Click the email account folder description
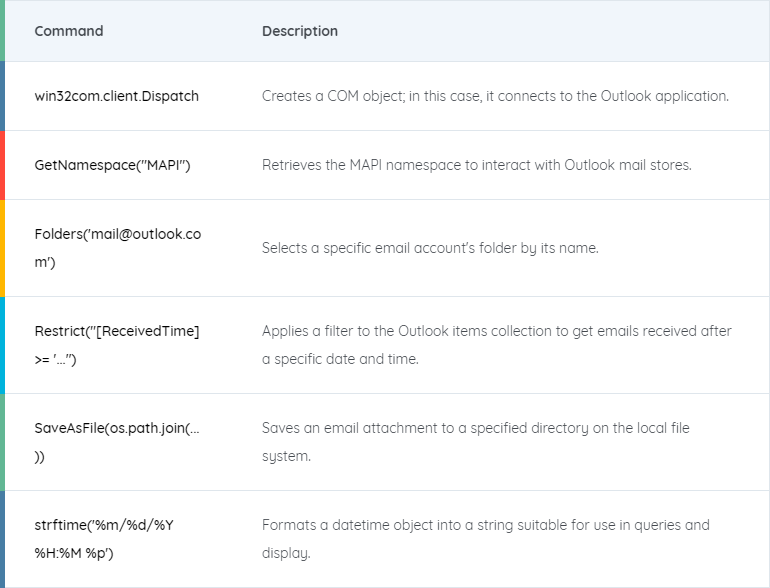Screen dimensions: 770x588 click(430, 248)
